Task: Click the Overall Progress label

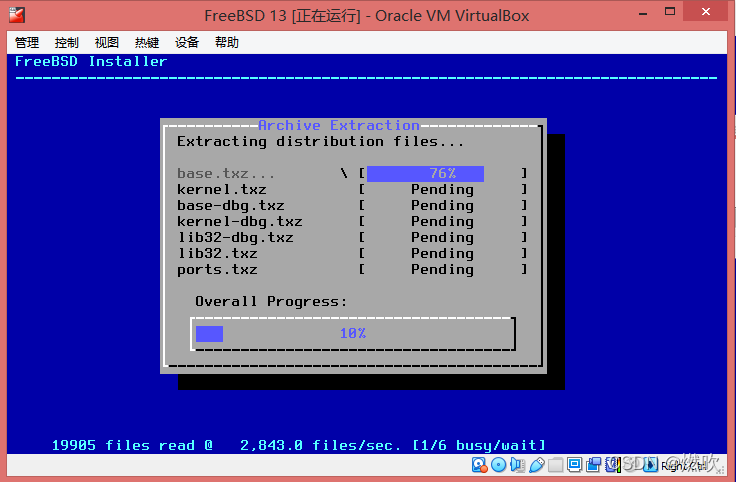Action: click(x=271, y=301)
